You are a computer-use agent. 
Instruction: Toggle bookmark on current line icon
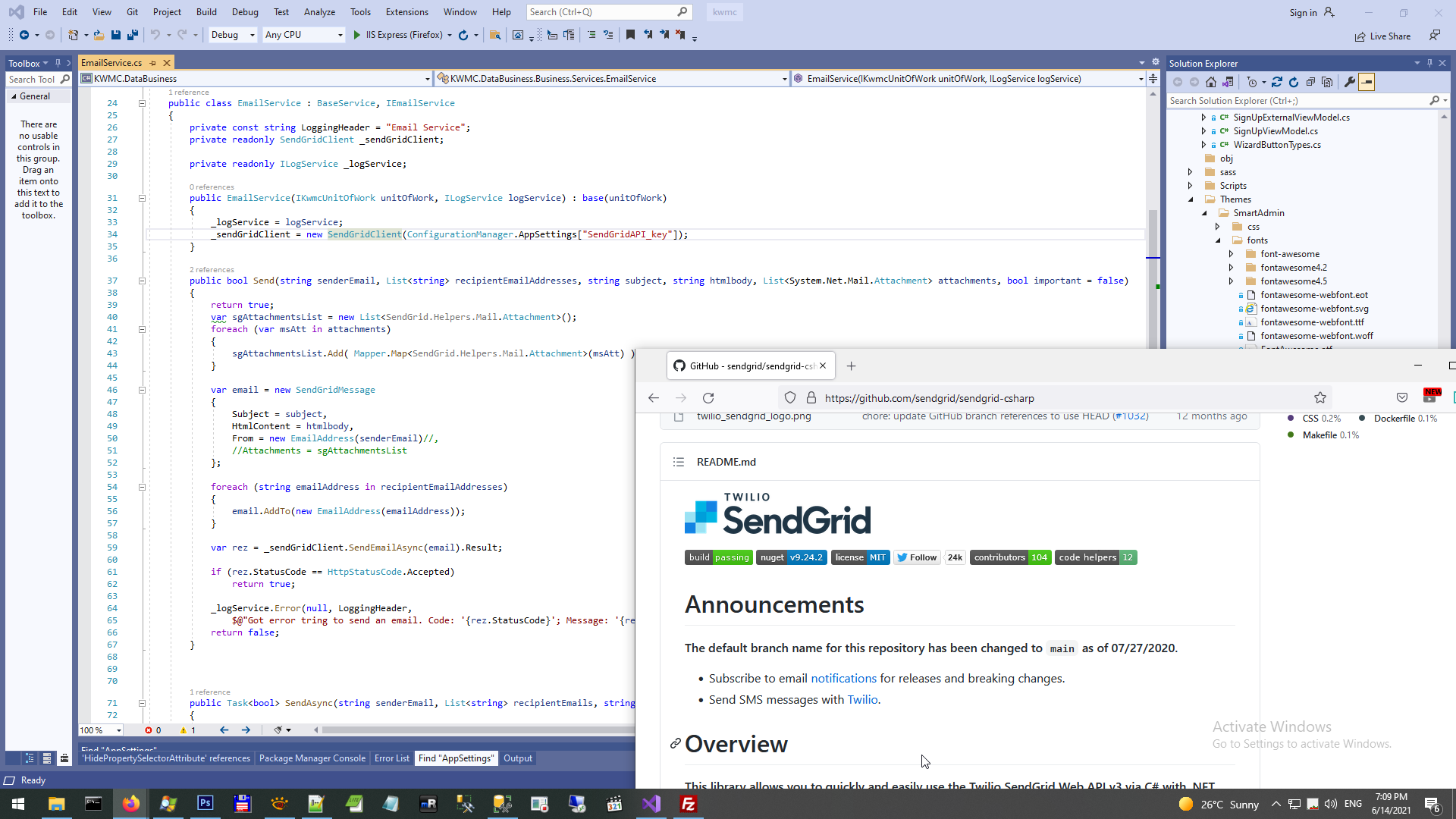click(x=630, y=35)
